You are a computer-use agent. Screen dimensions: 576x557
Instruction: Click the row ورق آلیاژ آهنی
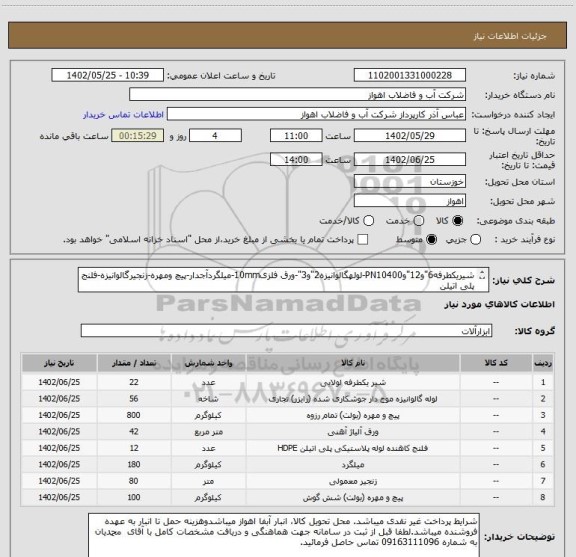click(287, 432)
